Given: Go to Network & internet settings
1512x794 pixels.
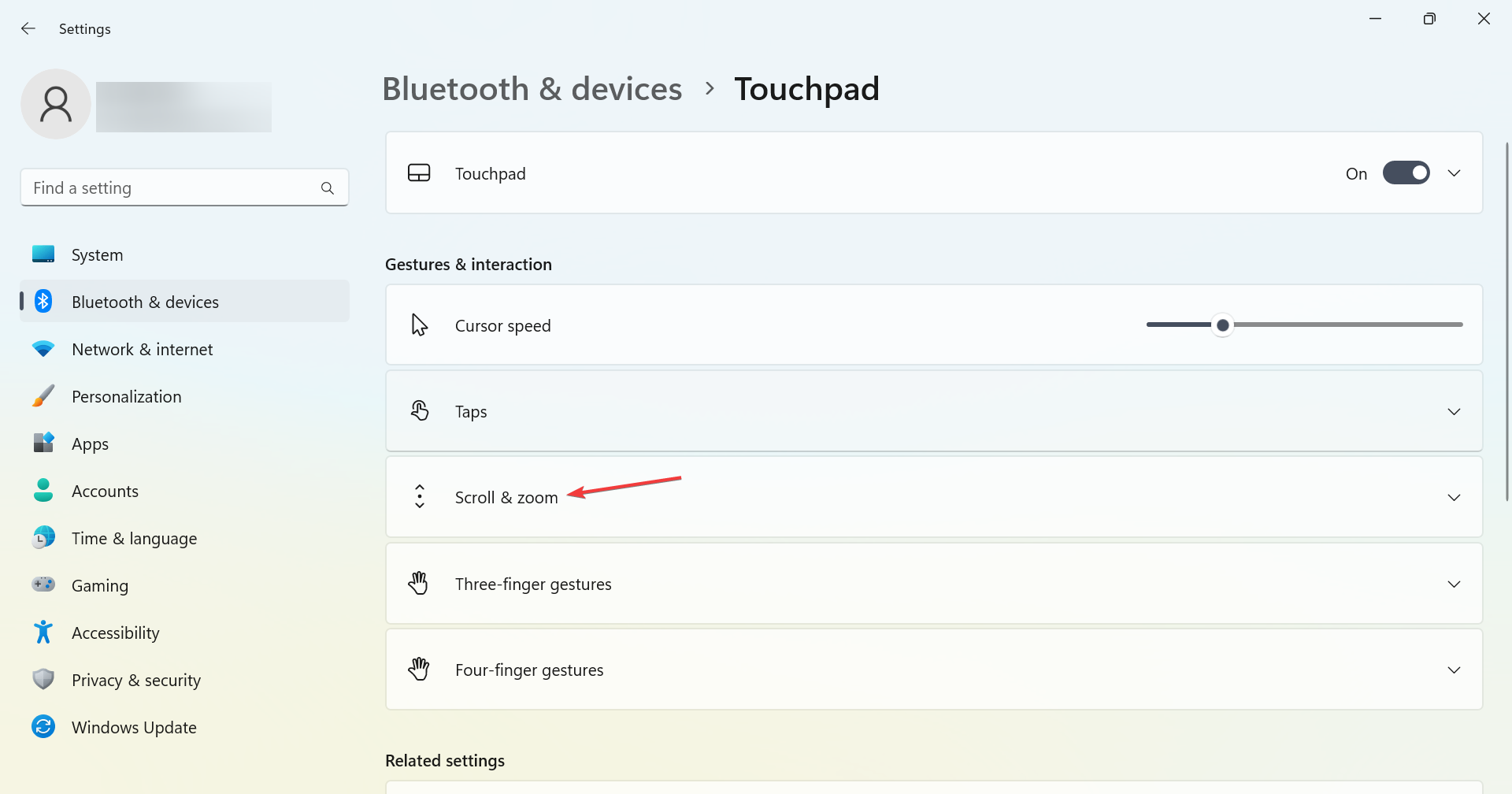Looking at the screenshot, I should [142, 350].
